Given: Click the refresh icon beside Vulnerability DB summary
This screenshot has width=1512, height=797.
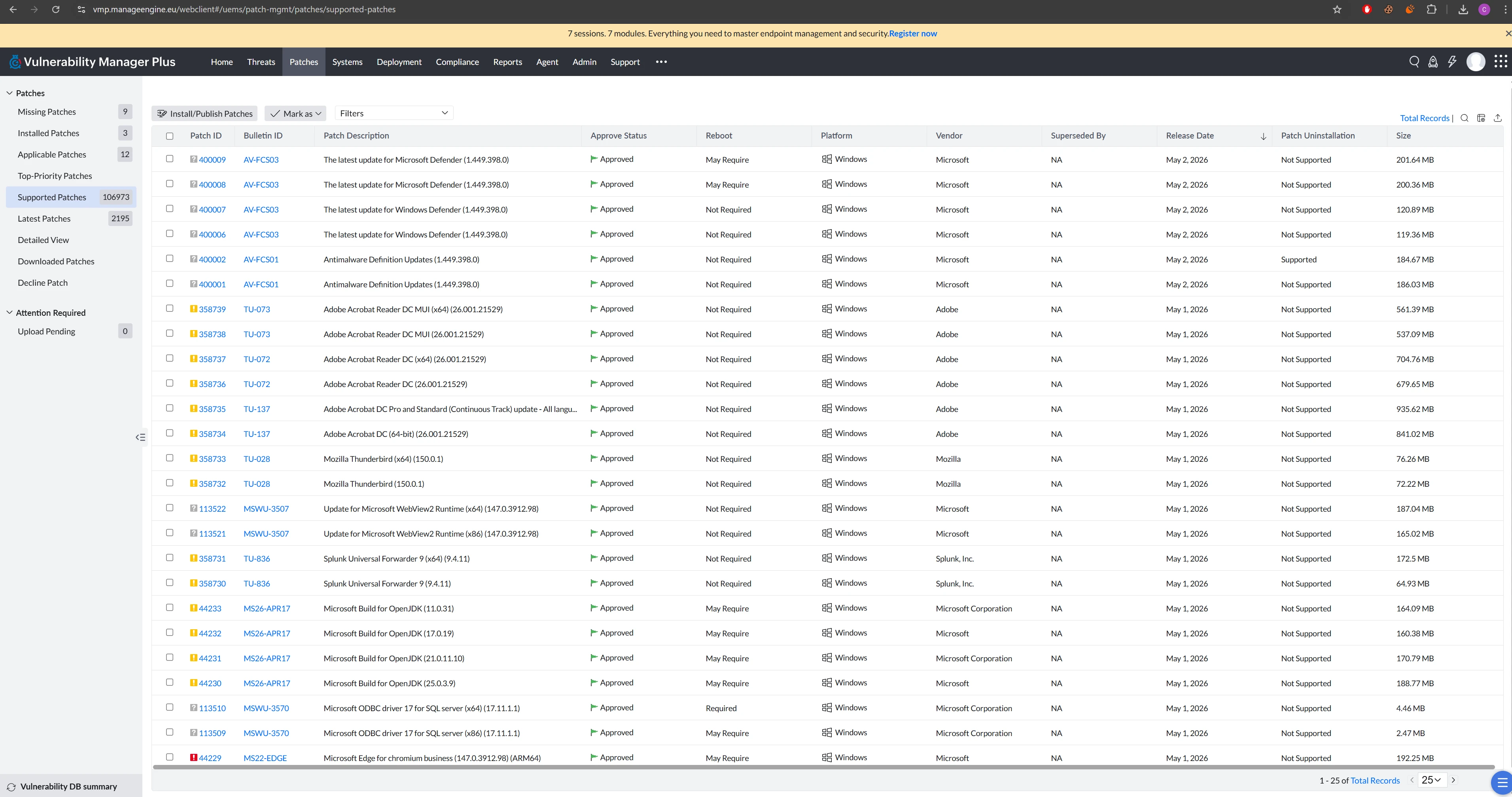Looking at the screenshot, I should coord(11,787).
